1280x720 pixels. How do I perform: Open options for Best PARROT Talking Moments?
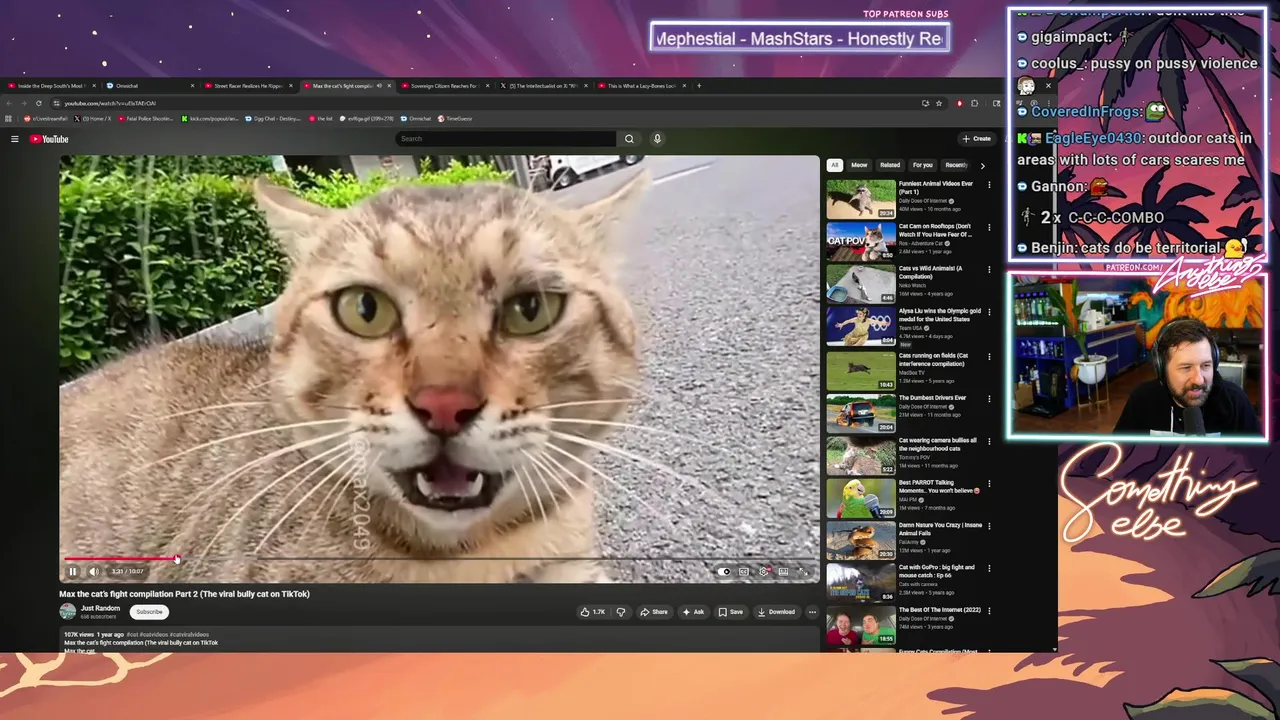[x=989, y=483]
